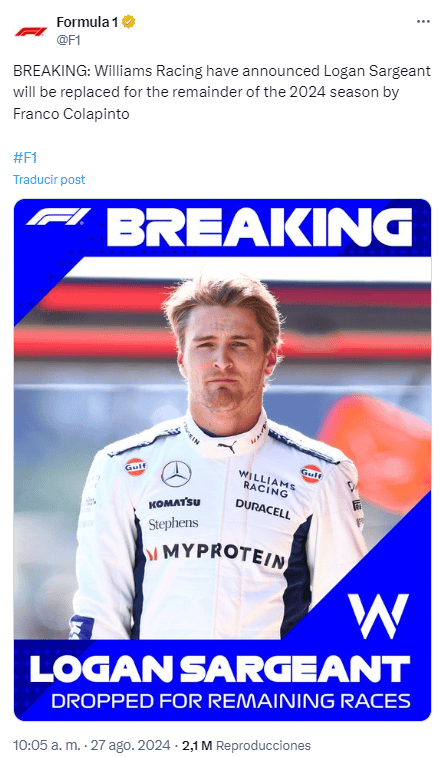Click the DROPPED FOR REMAINING RACES subtitle

231,701
